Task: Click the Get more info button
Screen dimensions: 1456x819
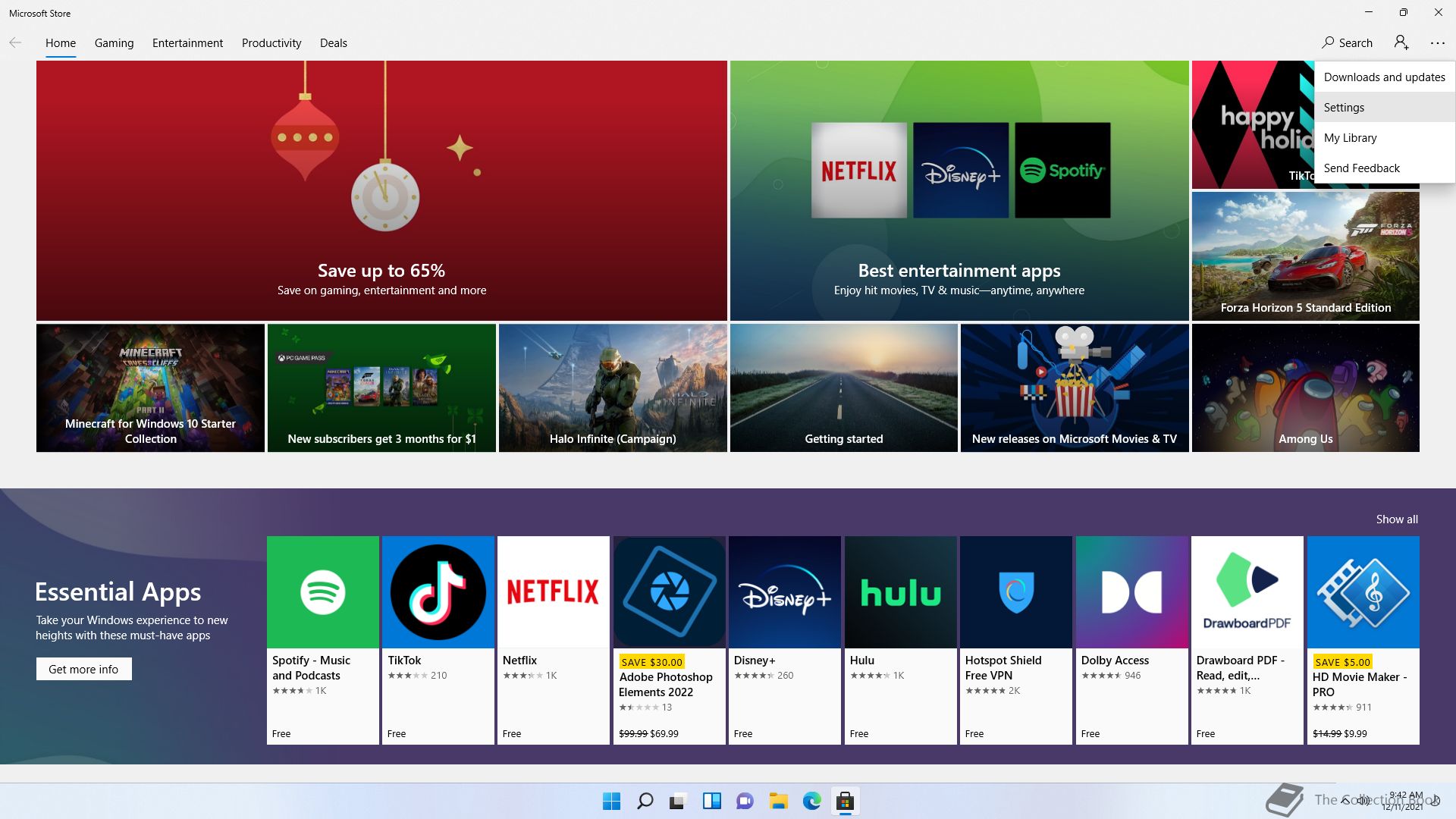Action: [x=83, y=669]
